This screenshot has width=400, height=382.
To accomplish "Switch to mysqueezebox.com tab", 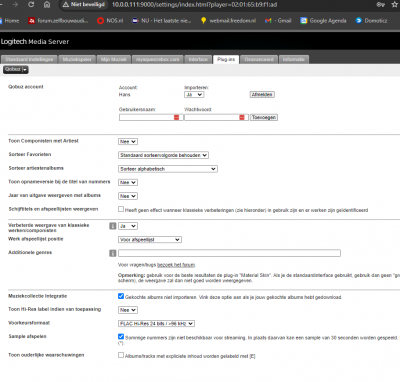I will 158,59.
